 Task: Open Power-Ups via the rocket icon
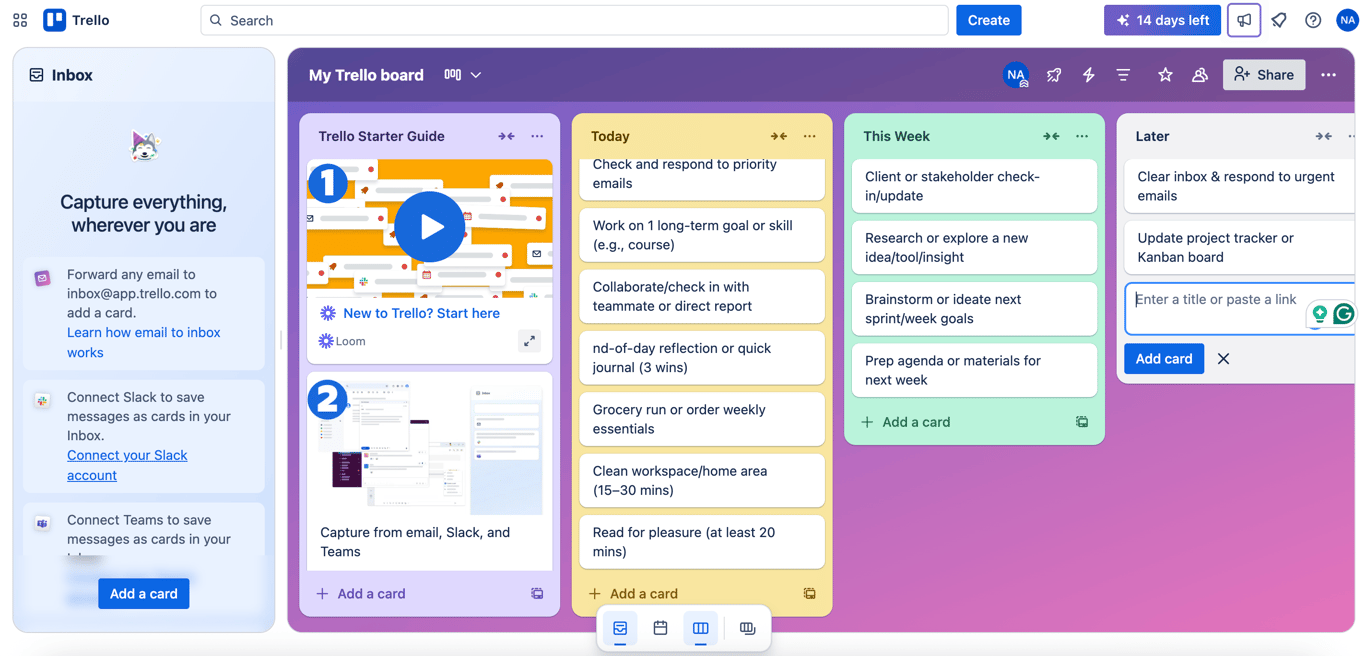[1053, 75]
